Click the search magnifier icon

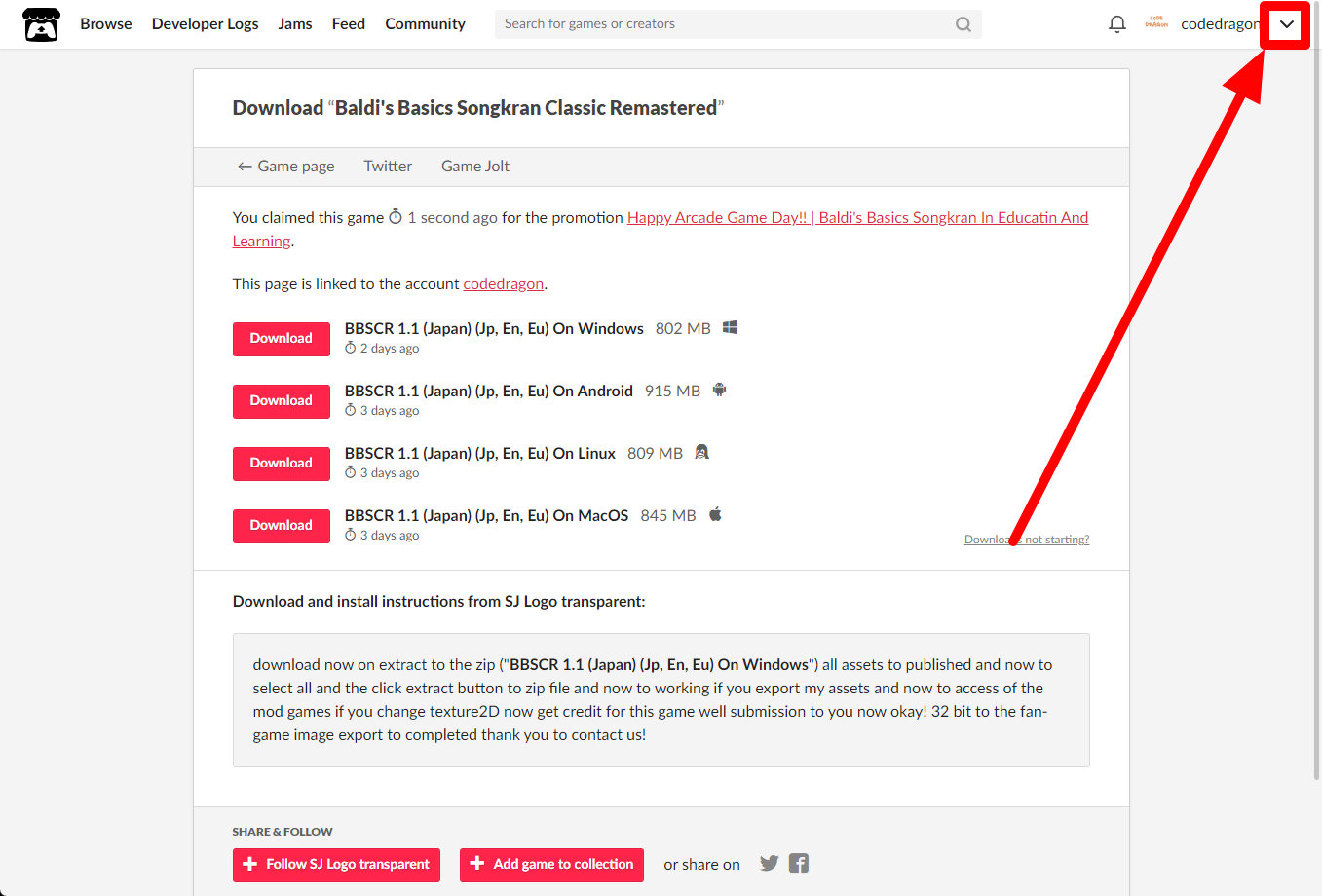963,24
